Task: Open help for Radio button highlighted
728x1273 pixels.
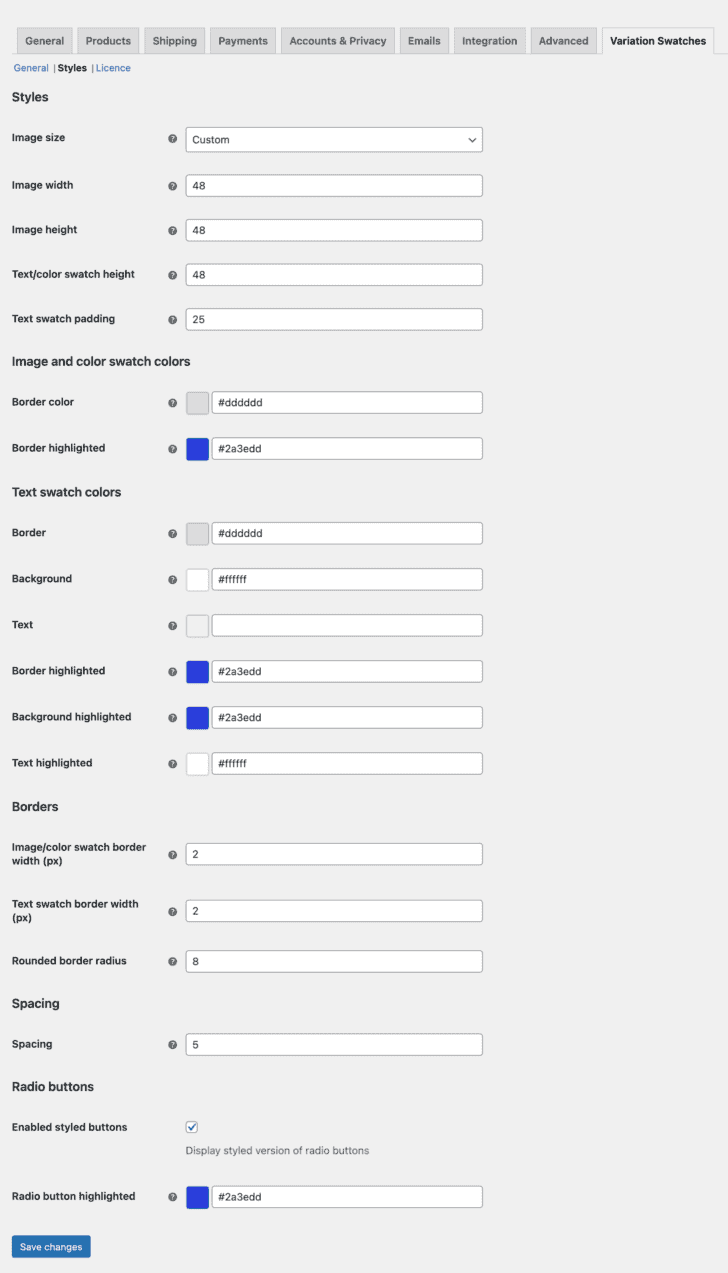Action: point(172,1196)
